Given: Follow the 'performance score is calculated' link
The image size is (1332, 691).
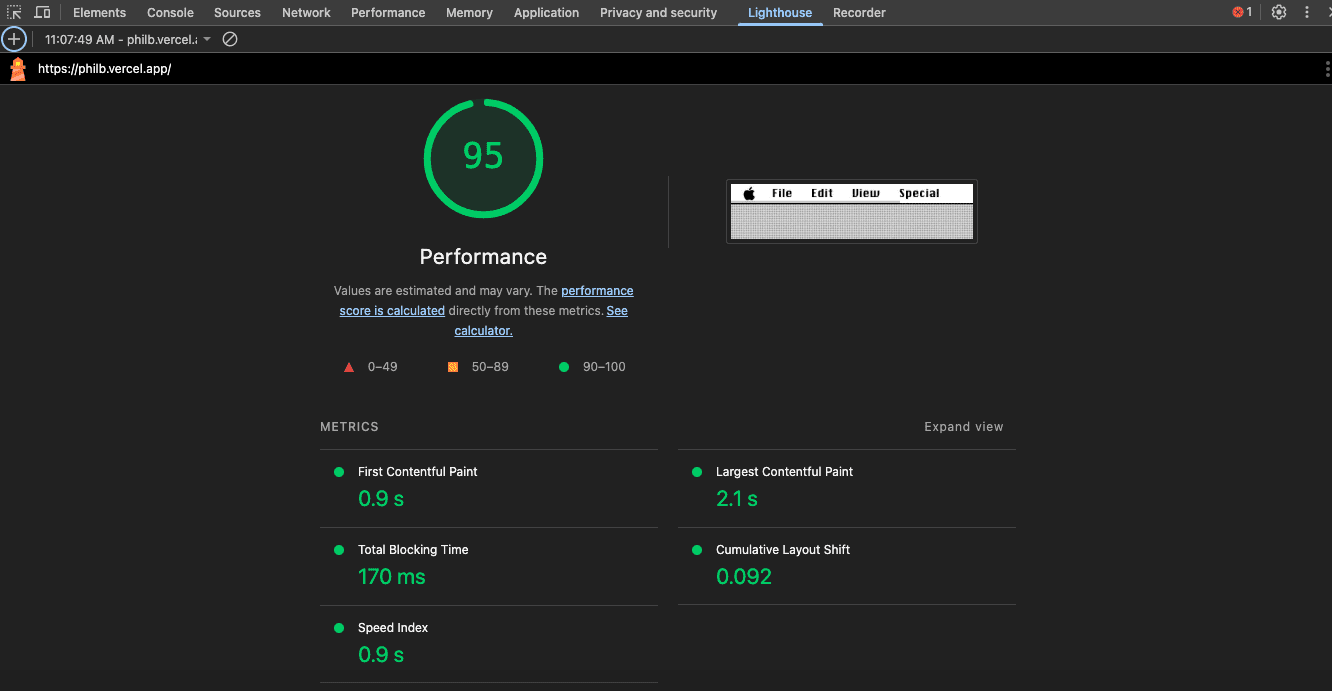Looking at the screenshot, I should (x=486, y=301).
